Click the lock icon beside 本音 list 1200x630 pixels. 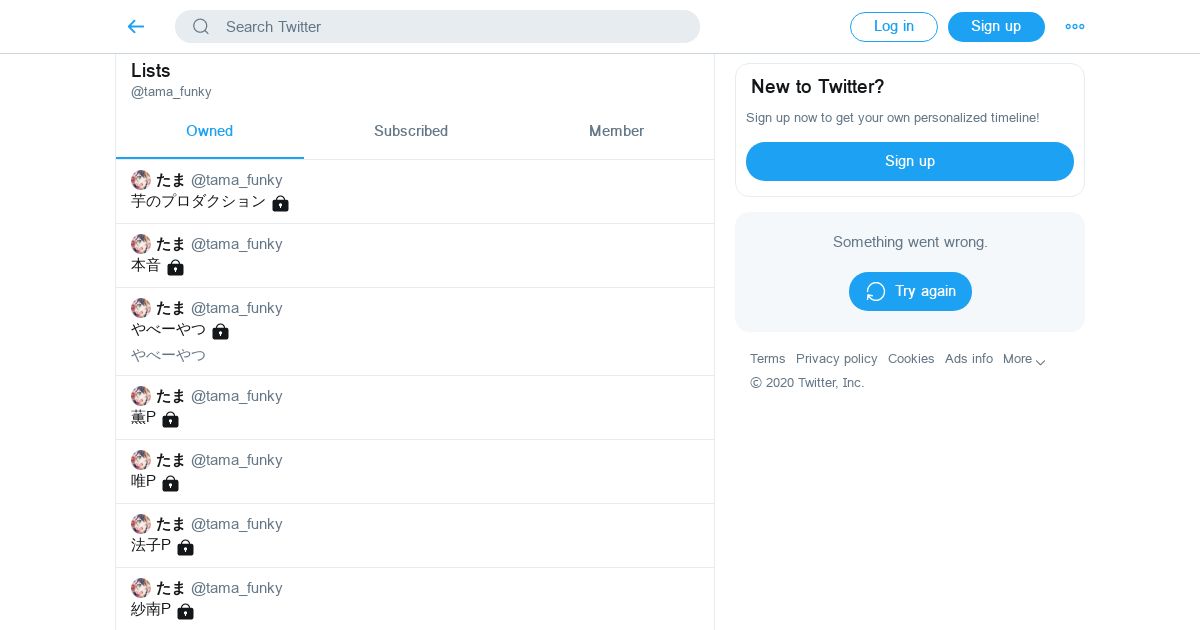click(175, 267)
